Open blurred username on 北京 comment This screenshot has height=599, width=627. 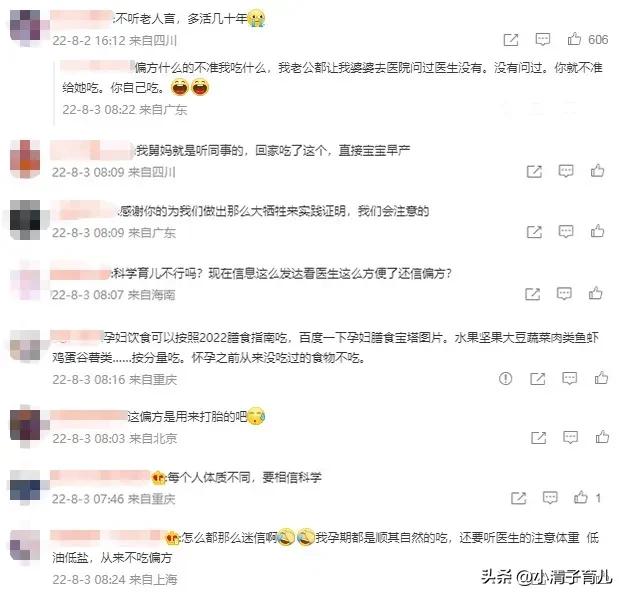[88, 416]
